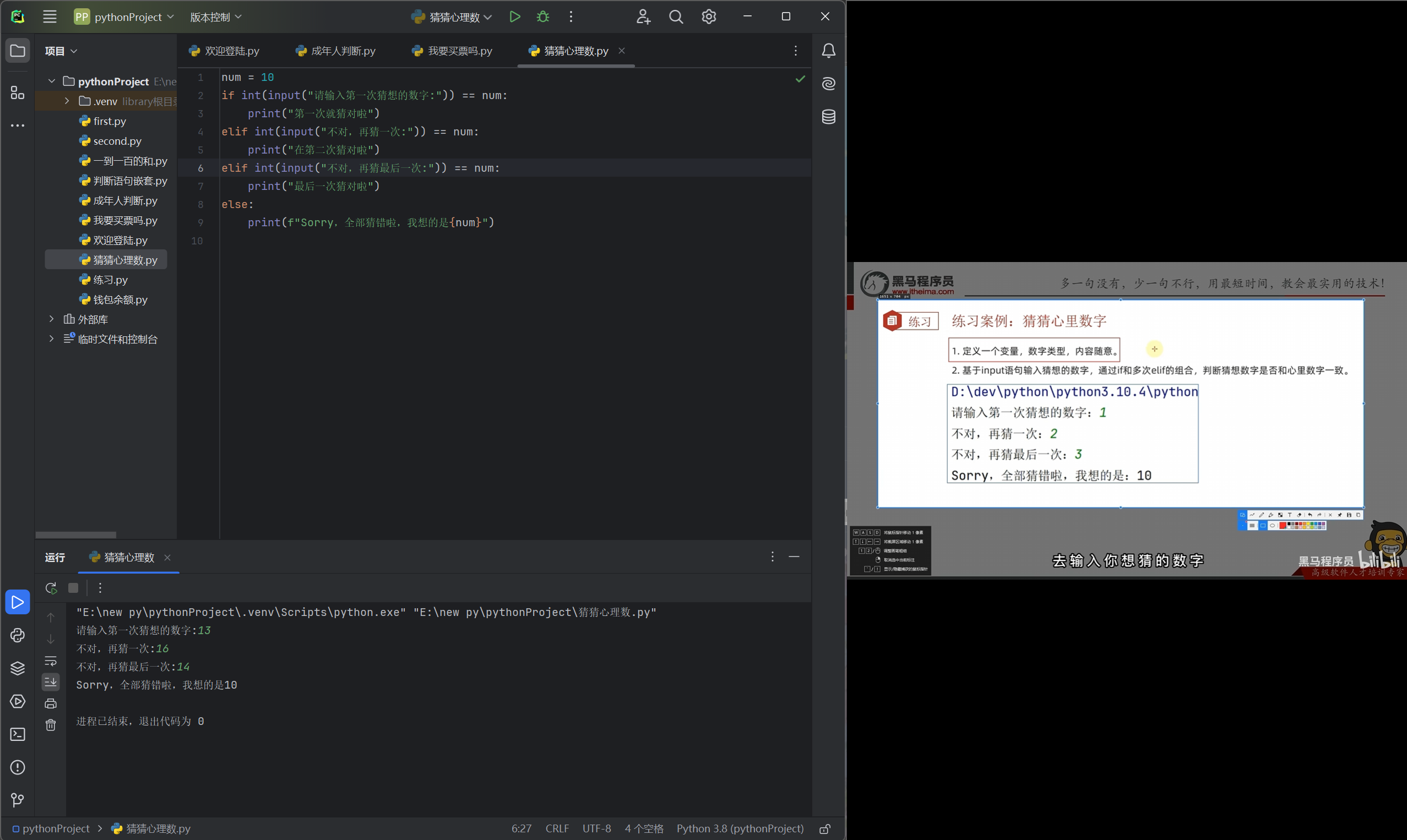Open 钱包余额.py from the project tree
1407x840 pixels.
pyautogui.click(x=120, y=299)
